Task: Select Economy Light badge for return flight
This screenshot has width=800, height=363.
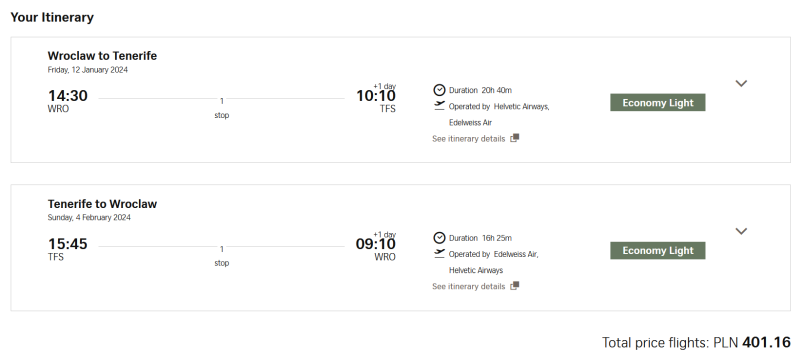Action: [658, 251]
